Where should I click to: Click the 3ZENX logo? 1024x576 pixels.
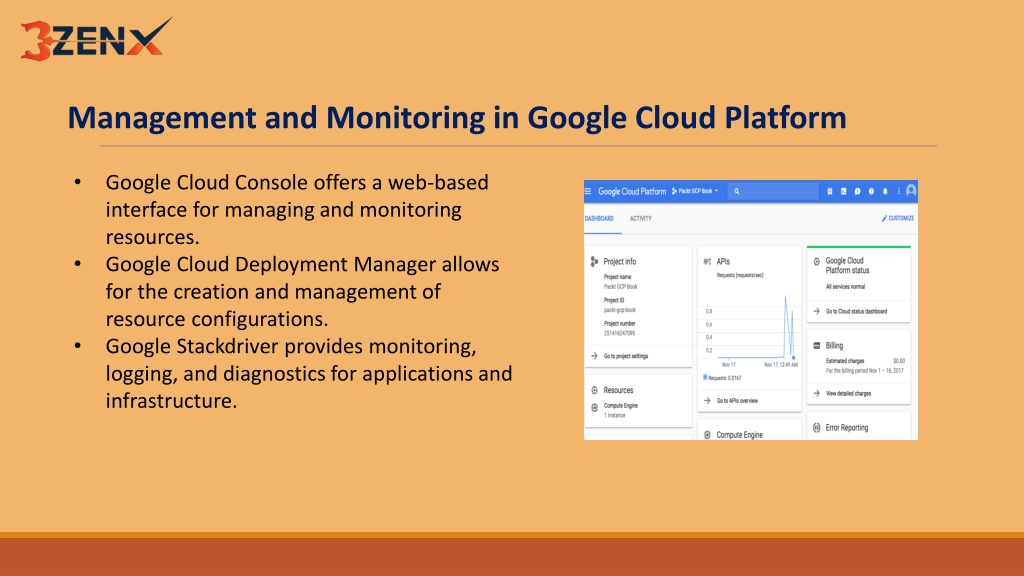(96, 39)
